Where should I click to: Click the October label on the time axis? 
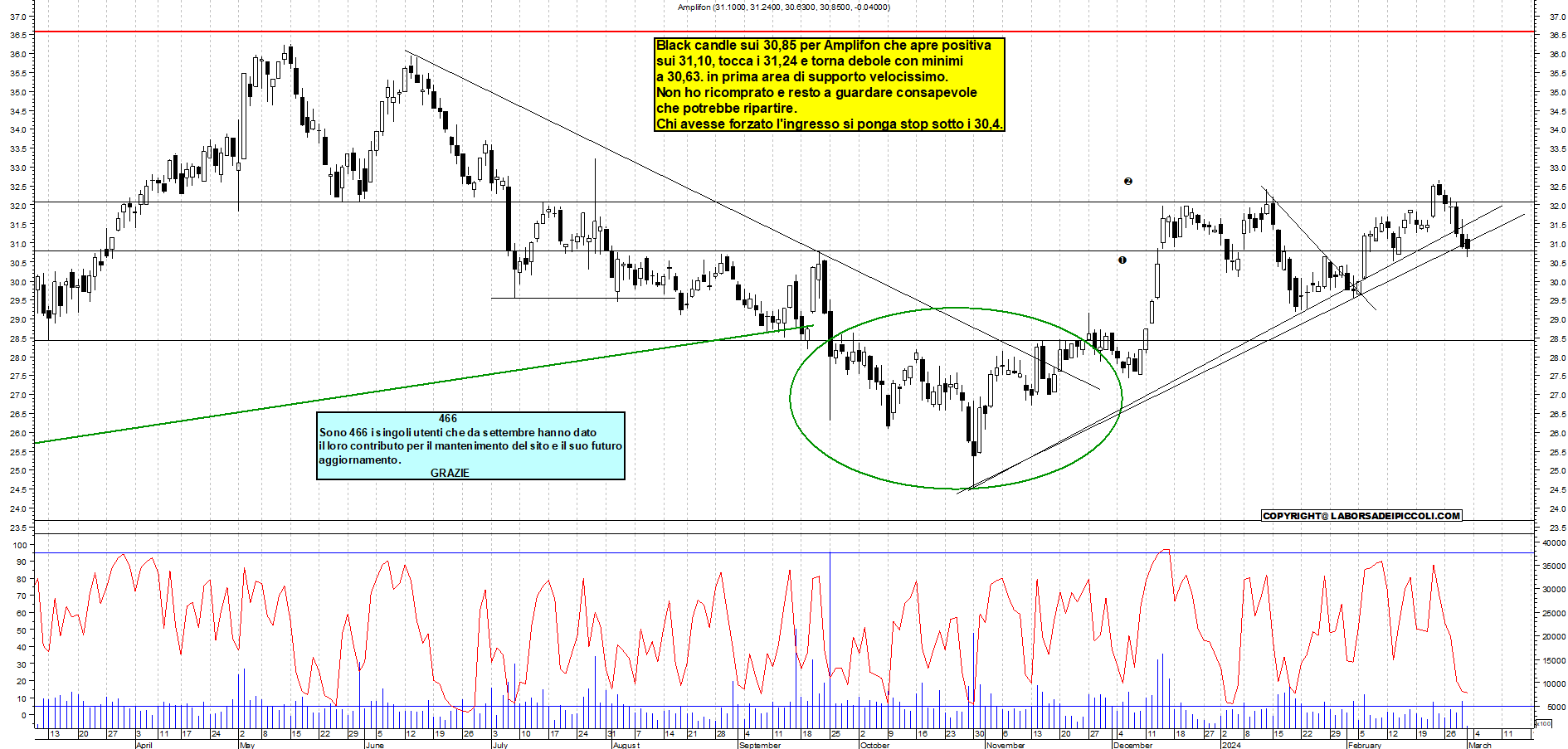875,745
